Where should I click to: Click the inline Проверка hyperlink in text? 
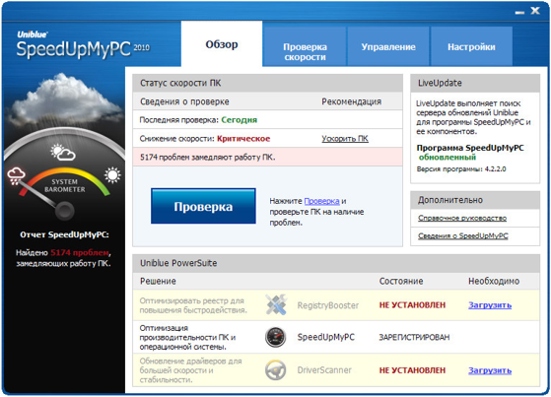click(322, 201)
